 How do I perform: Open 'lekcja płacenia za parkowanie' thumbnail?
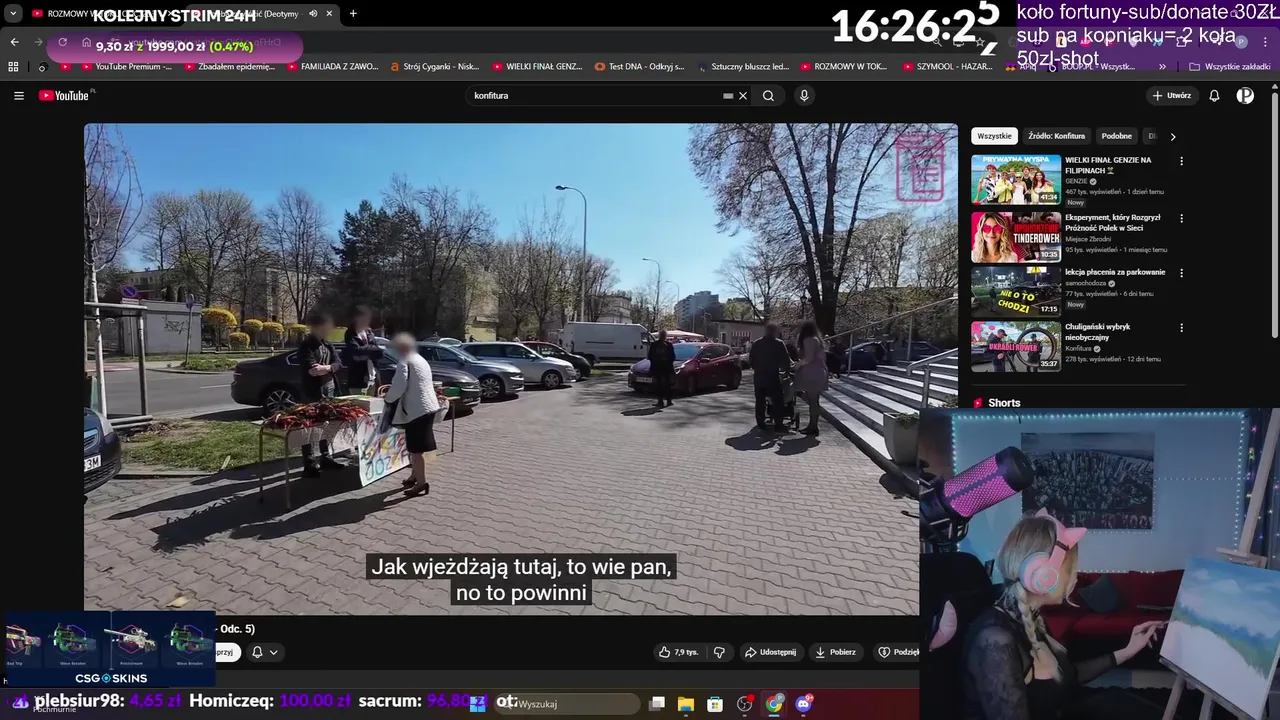1016,291
